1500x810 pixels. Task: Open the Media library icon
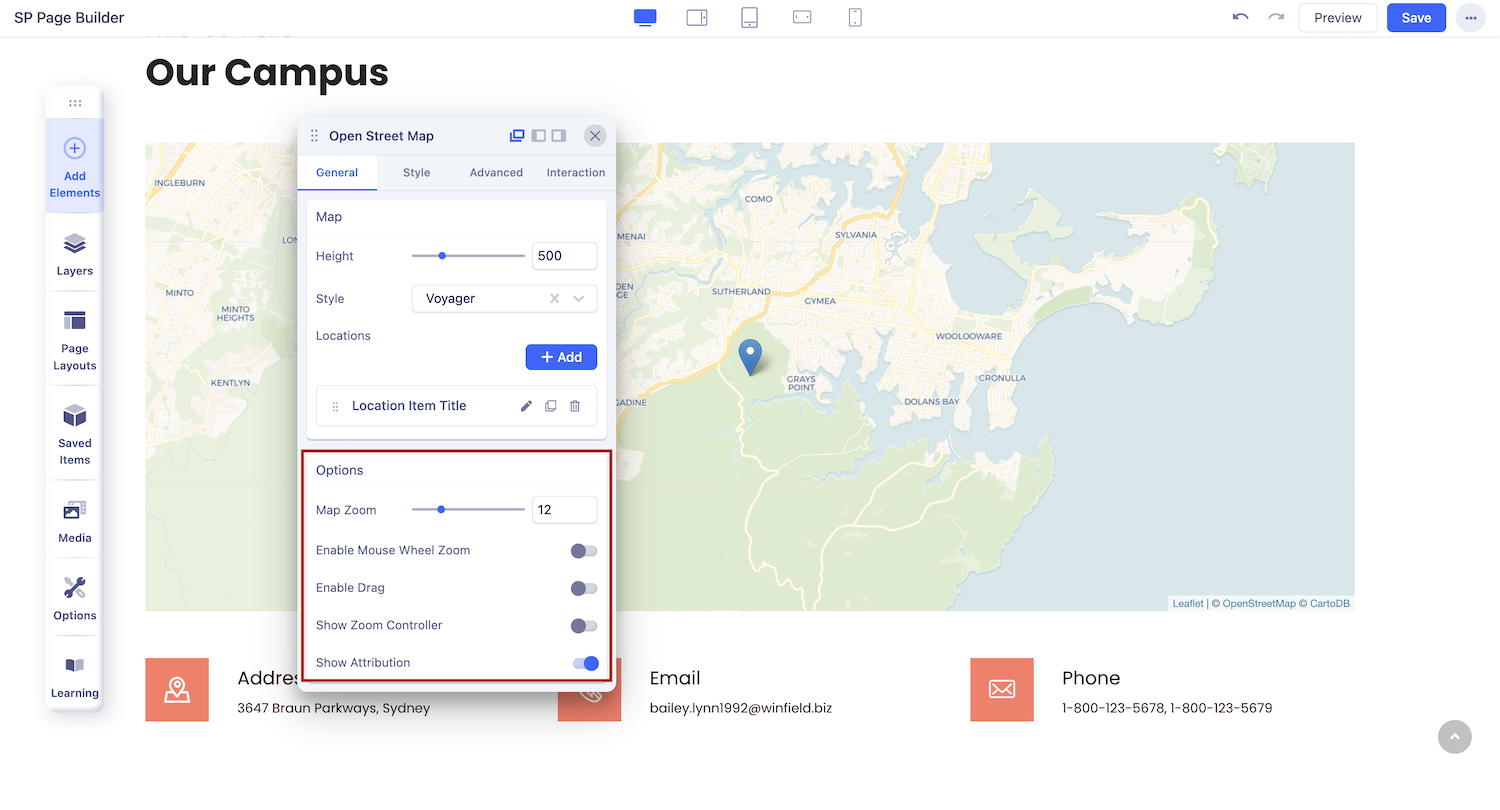pos(75,521)
